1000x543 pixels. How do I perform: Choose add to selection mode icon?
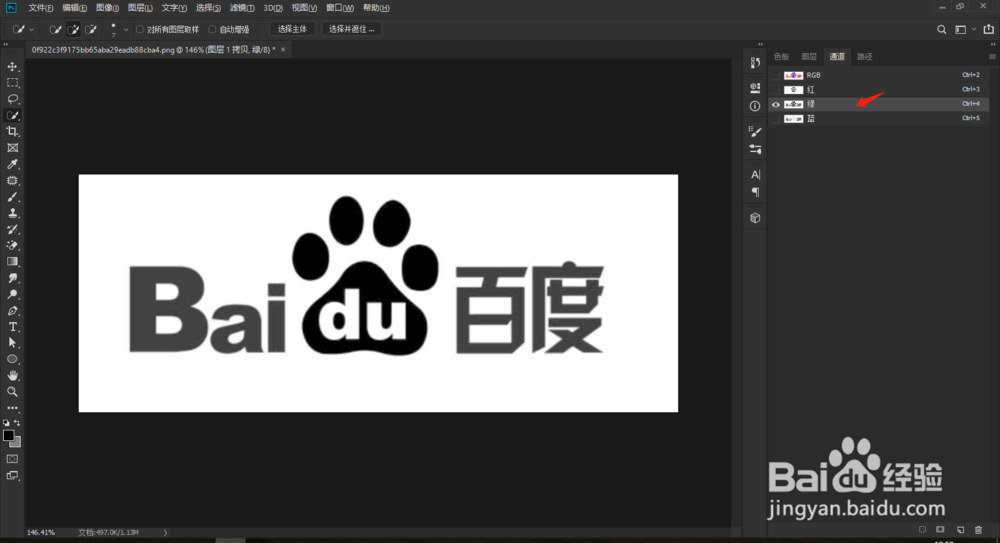tap(73, 29)
